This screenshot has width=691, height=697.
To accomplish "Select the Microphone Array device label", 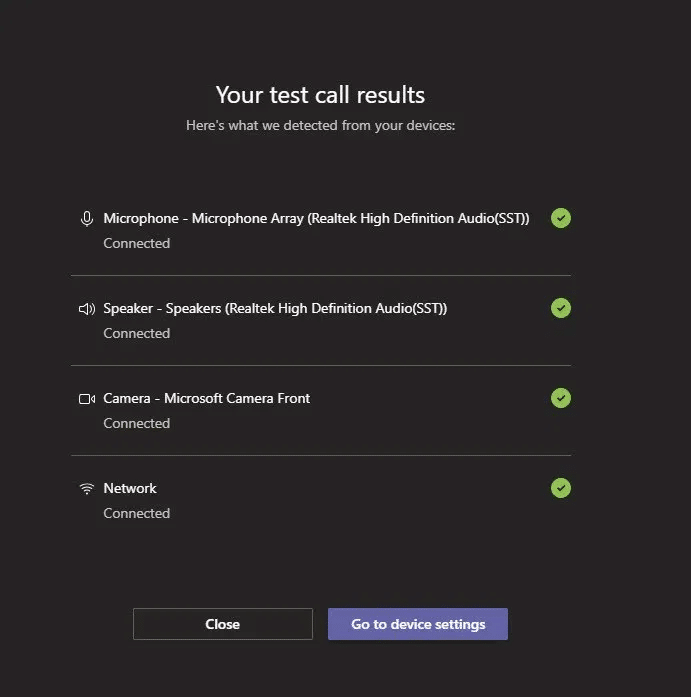I will (316, 218).
